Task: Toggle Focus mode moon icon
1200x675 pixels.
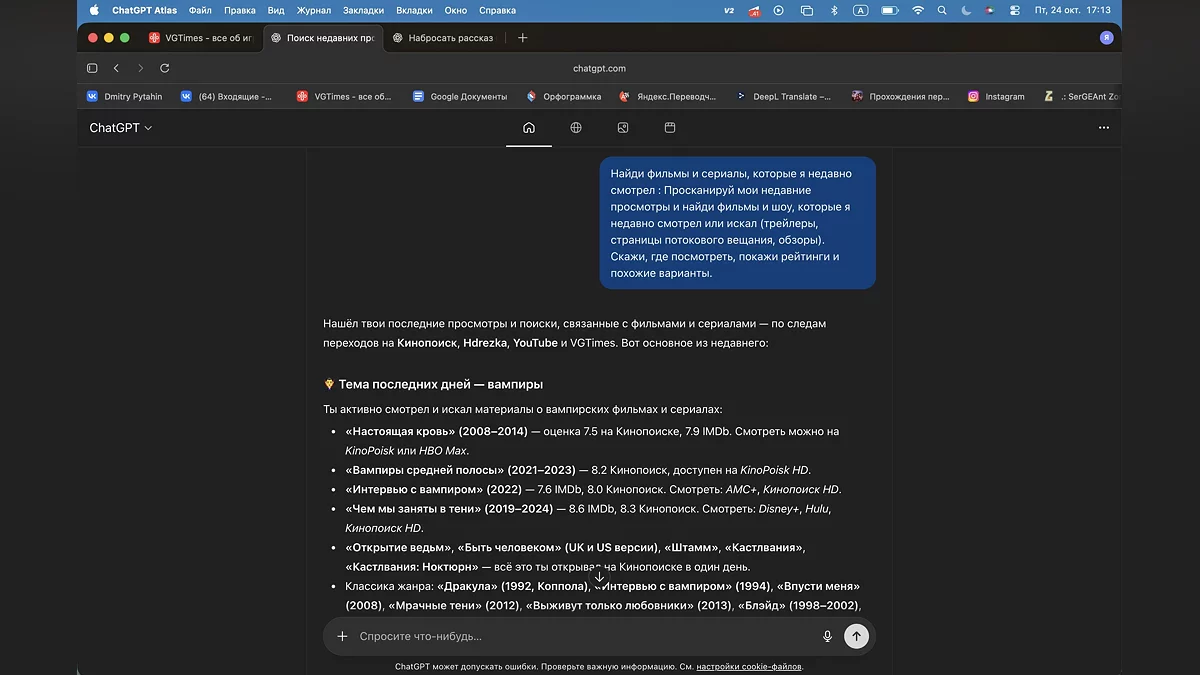Action: (966, 10)
